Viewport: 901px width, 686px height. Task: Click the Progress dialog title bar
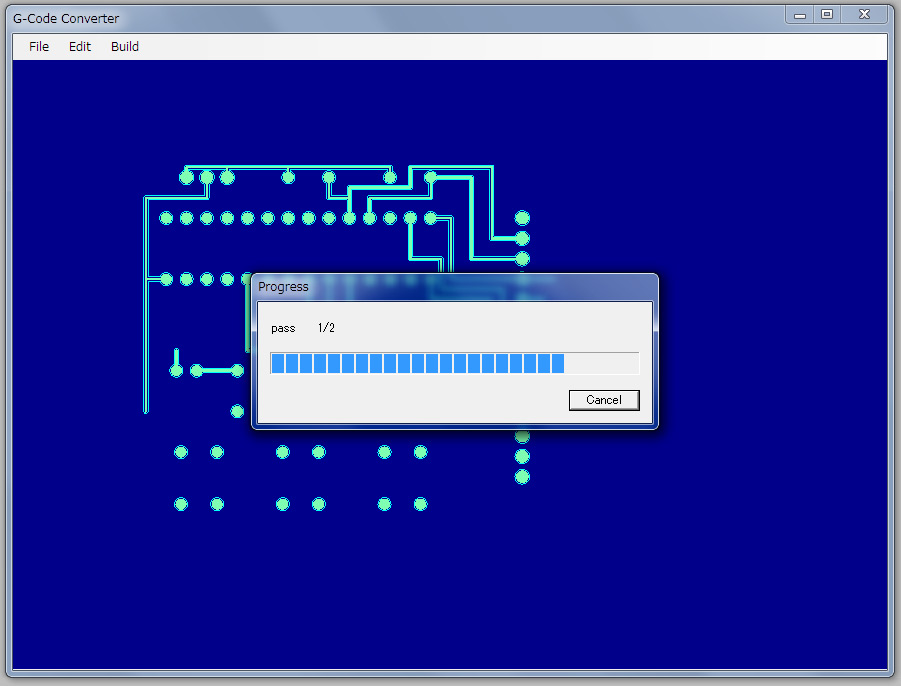(x=455, y=287)
